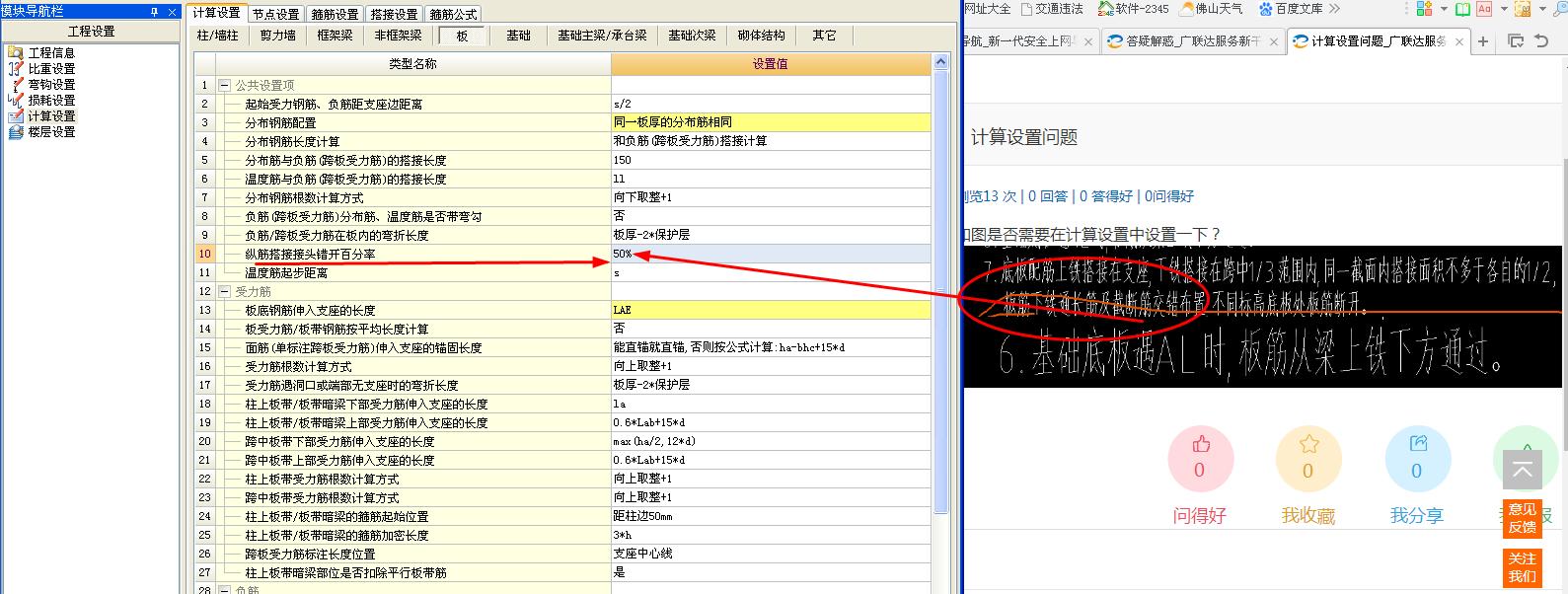Select 其它 component tab

click(824, 36)
